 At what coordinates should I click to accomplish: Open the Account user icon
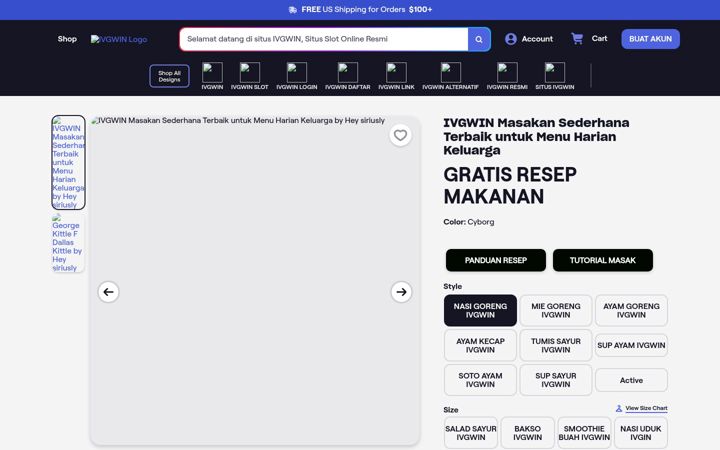pyautogui.click(x=511, y=39)
